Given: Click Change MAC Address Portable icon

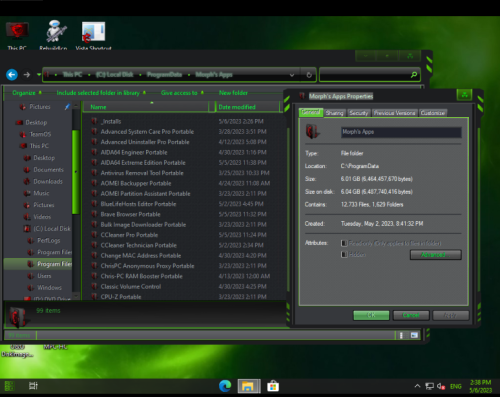Looking at the screenshot, I should coord(95,255).
